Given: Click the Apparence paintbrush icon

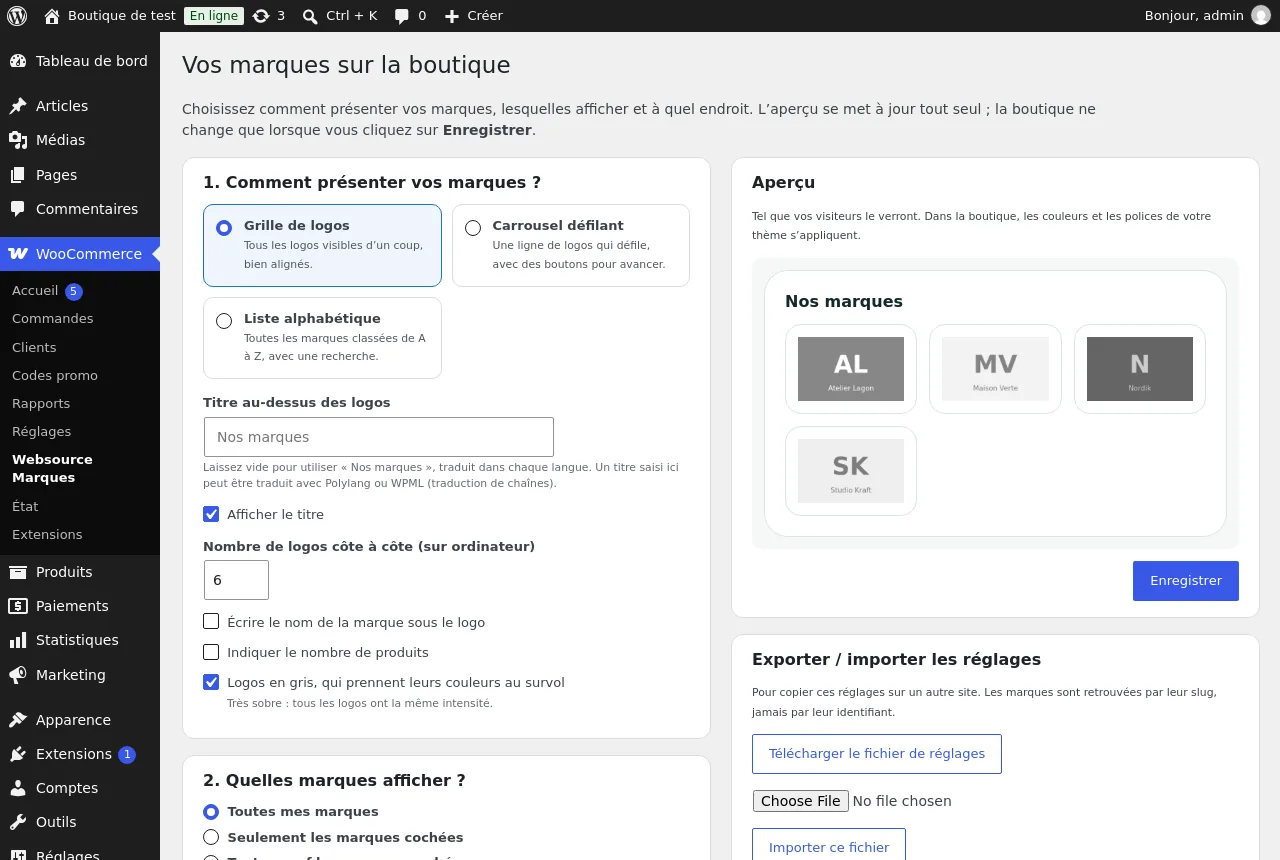Looking at the screenshot, I should [18, 720].
